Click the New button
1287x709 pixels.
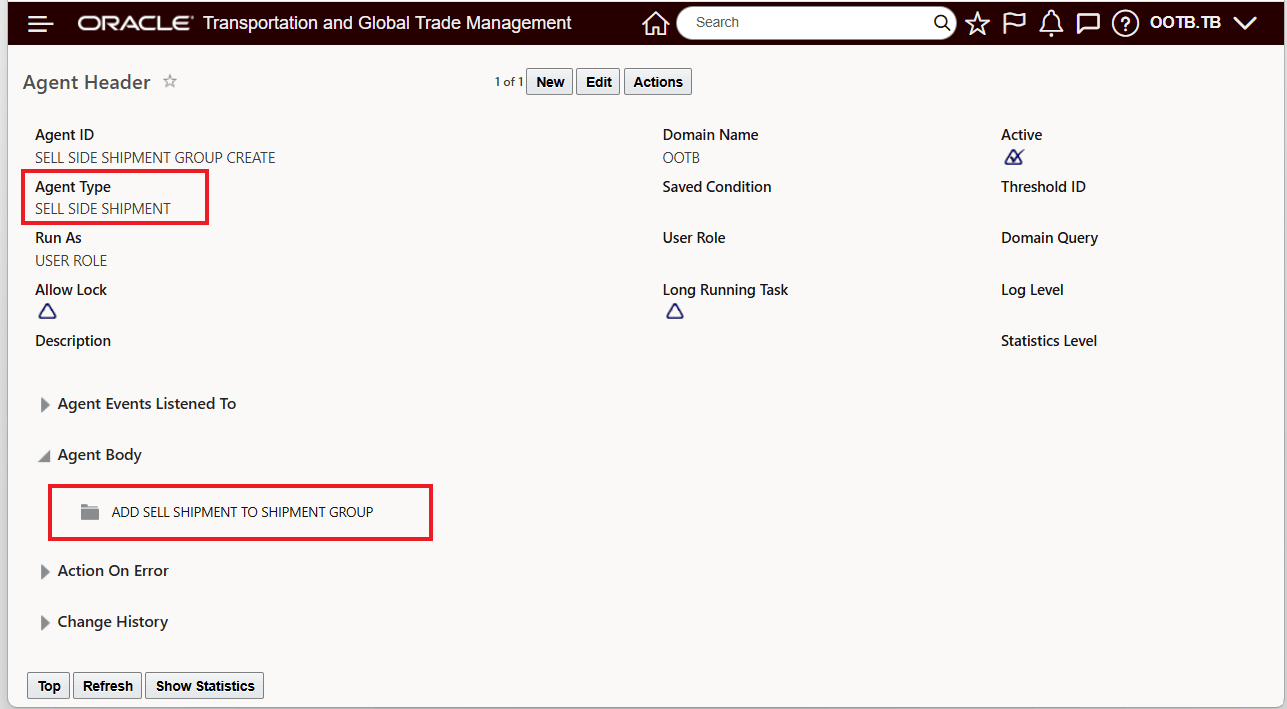tap(549, 81)
